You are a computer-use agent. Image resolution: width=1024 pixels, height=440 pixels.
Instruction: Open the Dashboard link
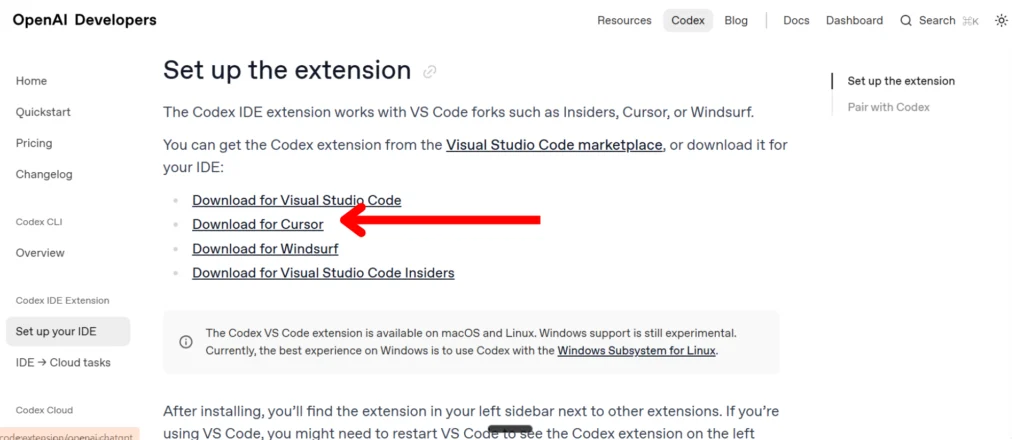tap(854, 20)
